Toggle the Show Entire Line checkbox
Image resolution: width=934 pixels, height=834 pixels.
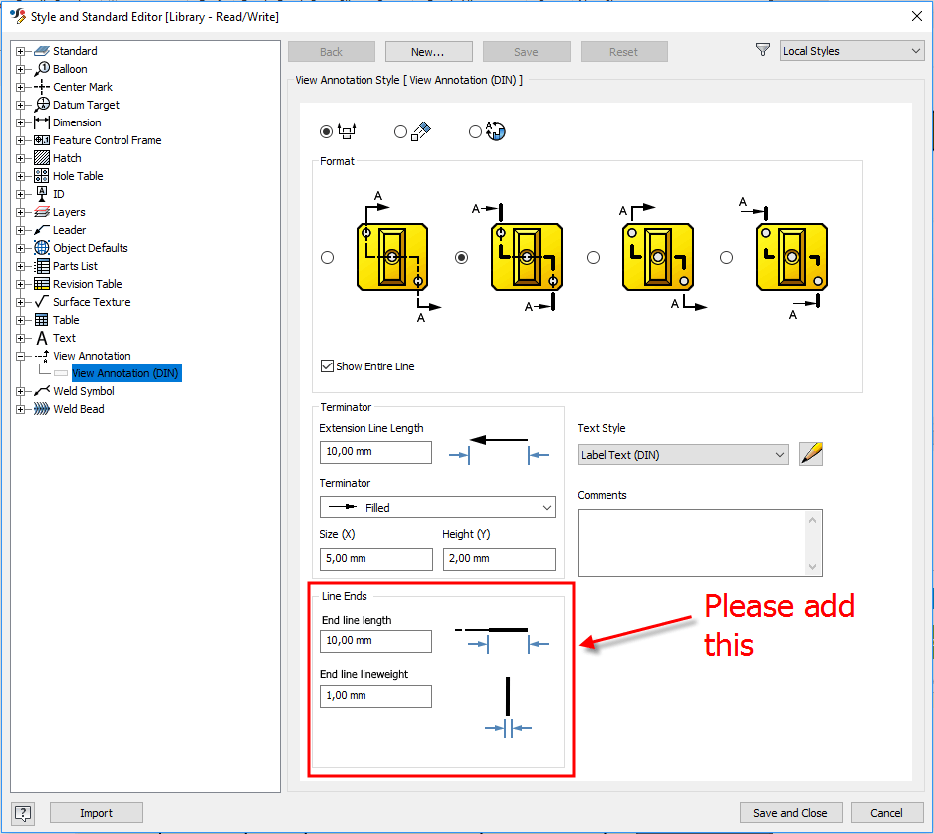click(x=327, y=365)
